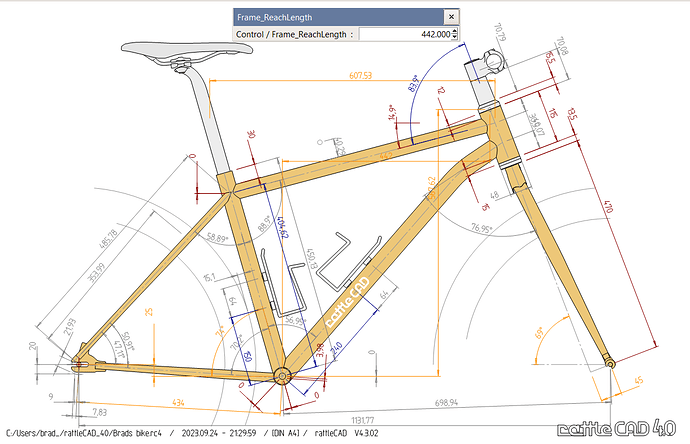The image size is (690, 444).
Task: Click the file path text in footer
Action: coord(84,433)
